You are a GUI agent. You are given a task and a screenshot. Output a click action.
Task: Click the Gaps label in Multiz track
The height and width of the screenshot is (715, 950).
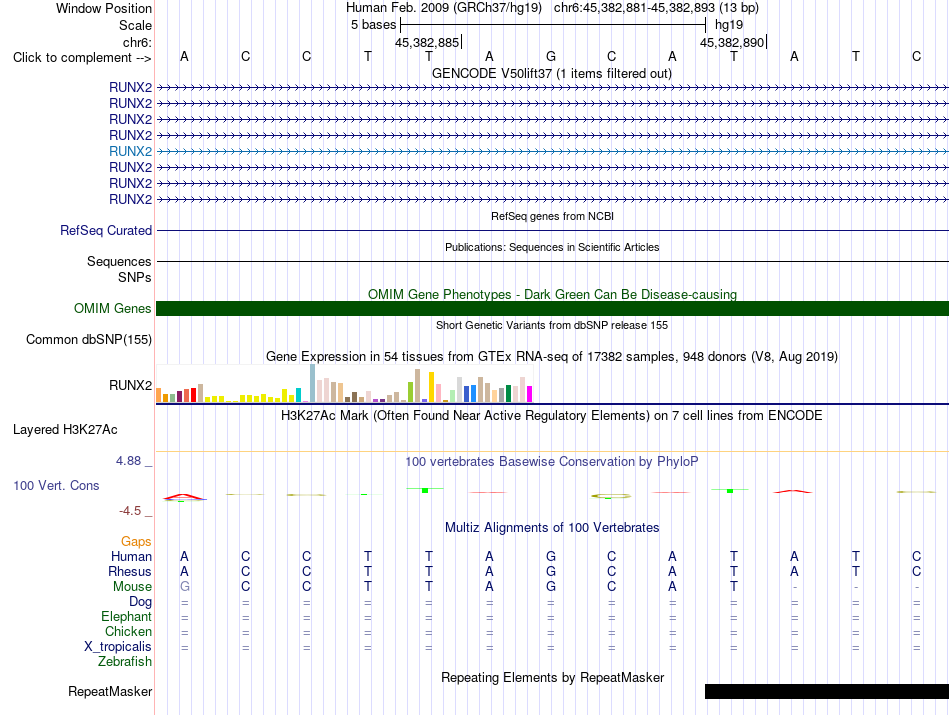coord(136,542)
